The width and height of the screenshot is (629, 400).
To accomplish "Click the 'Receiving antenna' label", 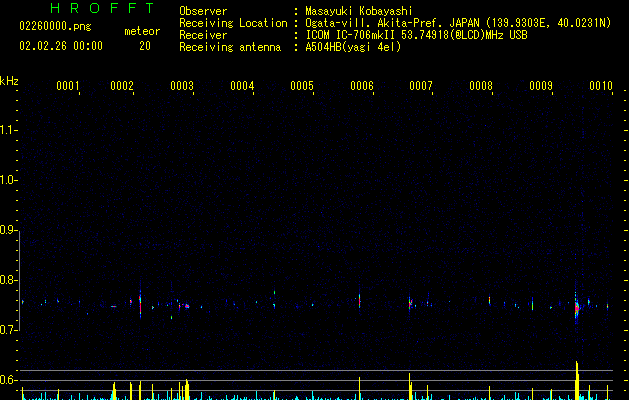I will click(230, 47).
